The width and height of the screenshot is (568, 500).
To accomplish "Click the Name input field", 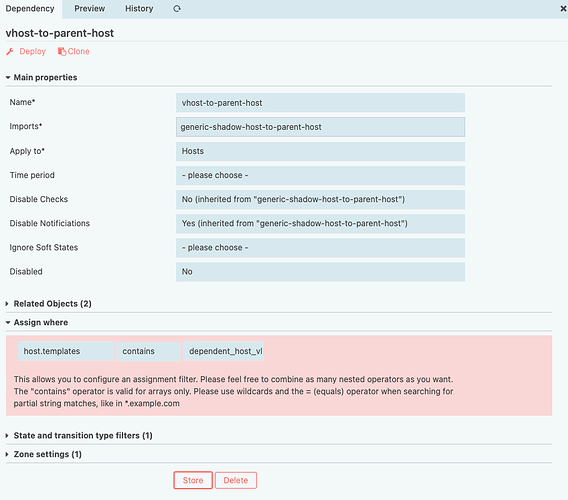I will [321, 103].
